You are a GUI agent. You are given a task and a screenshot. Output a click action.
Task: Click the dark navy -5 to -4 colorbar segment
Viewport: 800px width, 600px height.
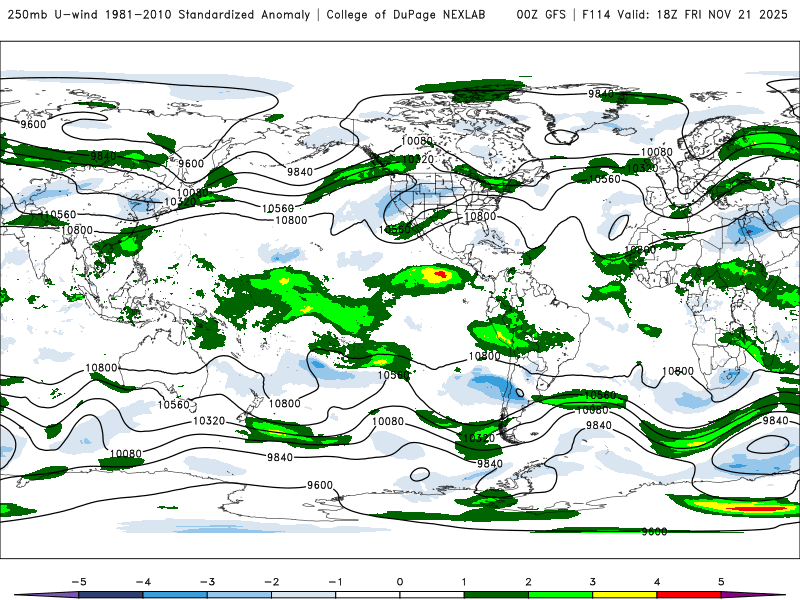(111, 595)
